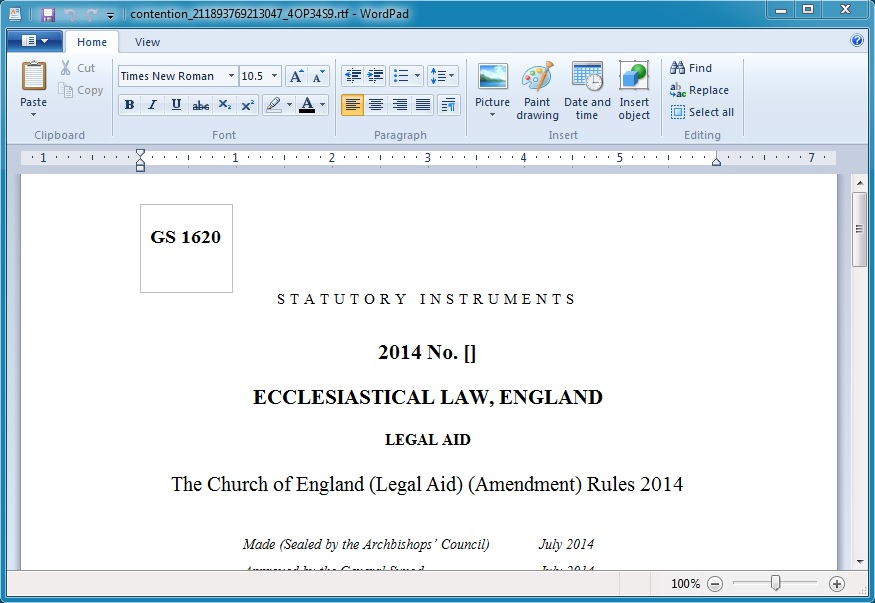Click the Copy button
875x603 pixels.
[x=81, y=90]
